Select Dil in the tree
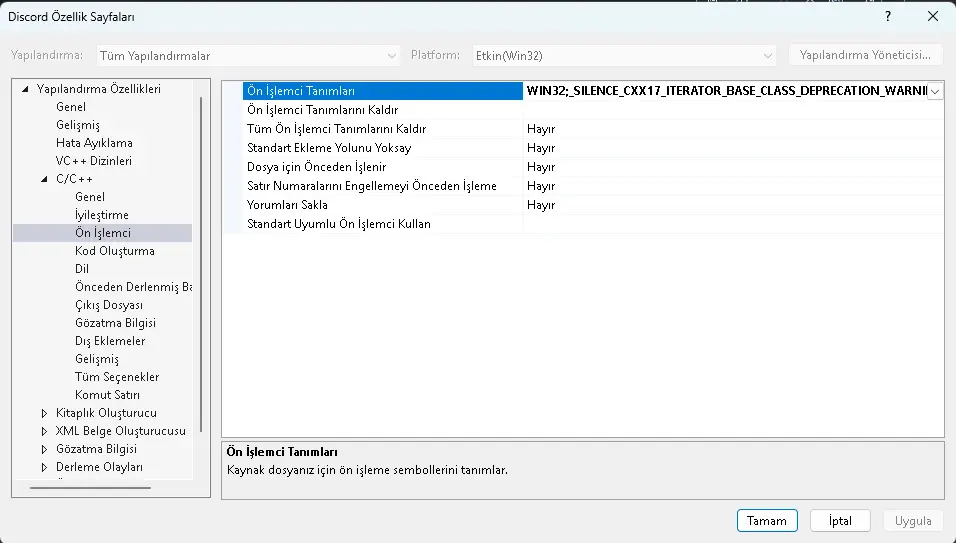This screenshot has height=543, width=956. coord(82,269)
